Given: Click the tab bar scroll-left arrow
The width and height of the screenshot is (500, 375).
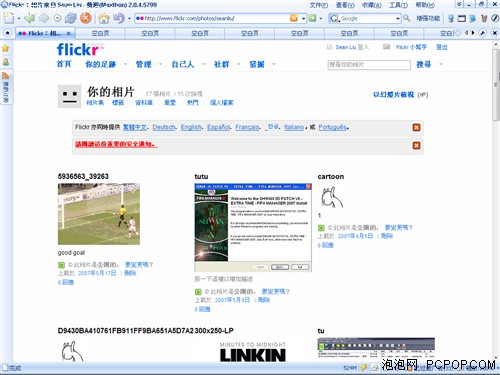Looking at the screenshot, I should (x=467, y=33).
